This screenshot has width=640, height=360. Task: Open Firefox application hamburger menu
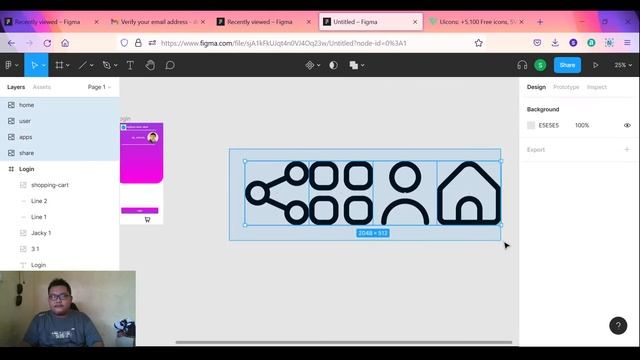627,42
